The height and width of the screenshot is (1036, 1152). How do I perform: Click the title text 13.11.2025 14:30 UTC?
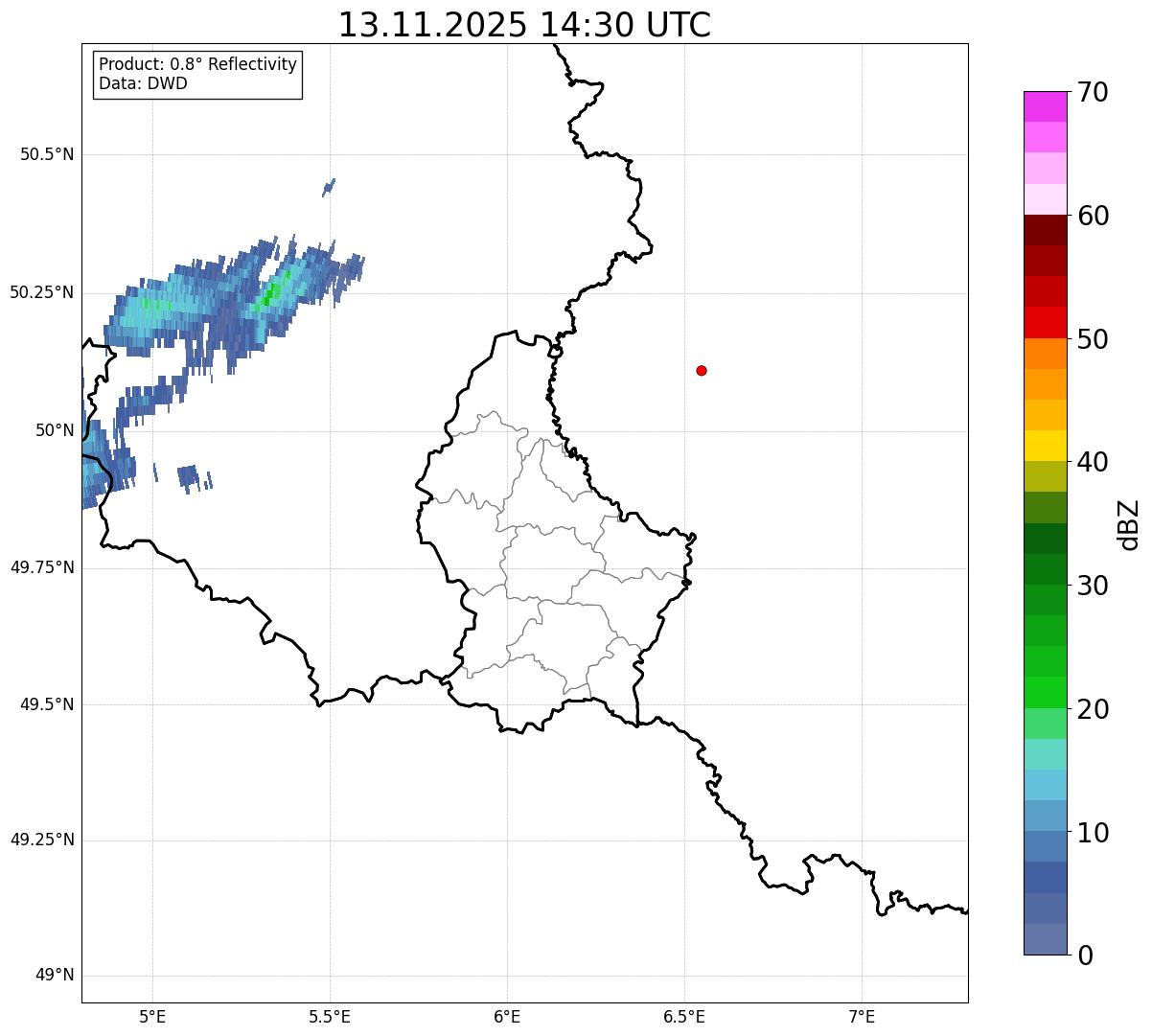coord(524,25)
